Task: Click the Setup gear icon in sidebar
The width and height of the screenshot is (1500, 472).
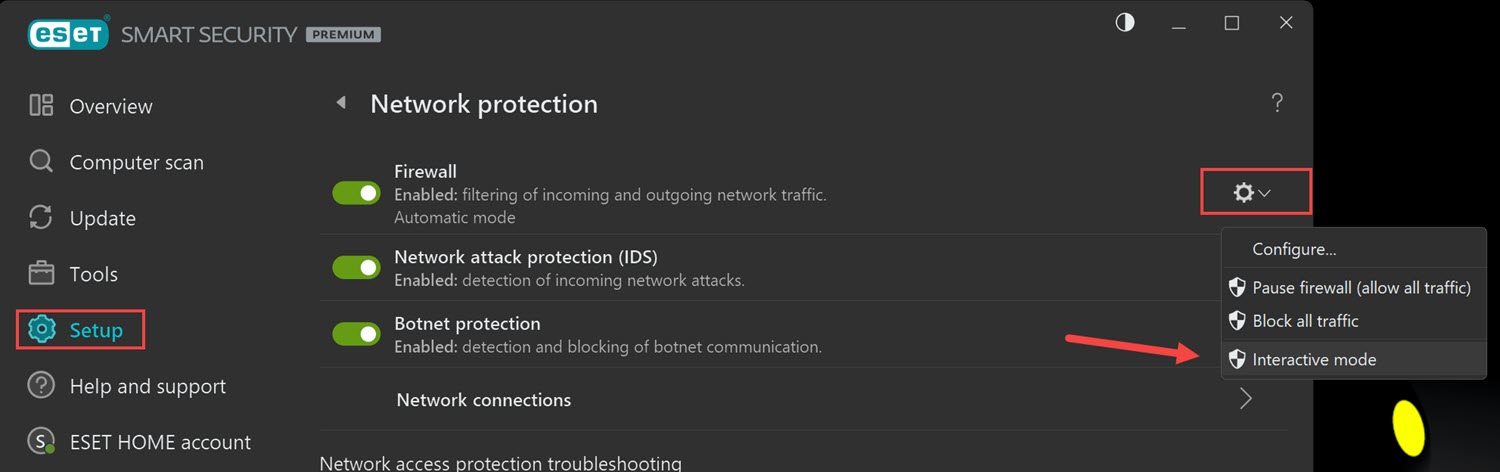Action: [41, 330]
